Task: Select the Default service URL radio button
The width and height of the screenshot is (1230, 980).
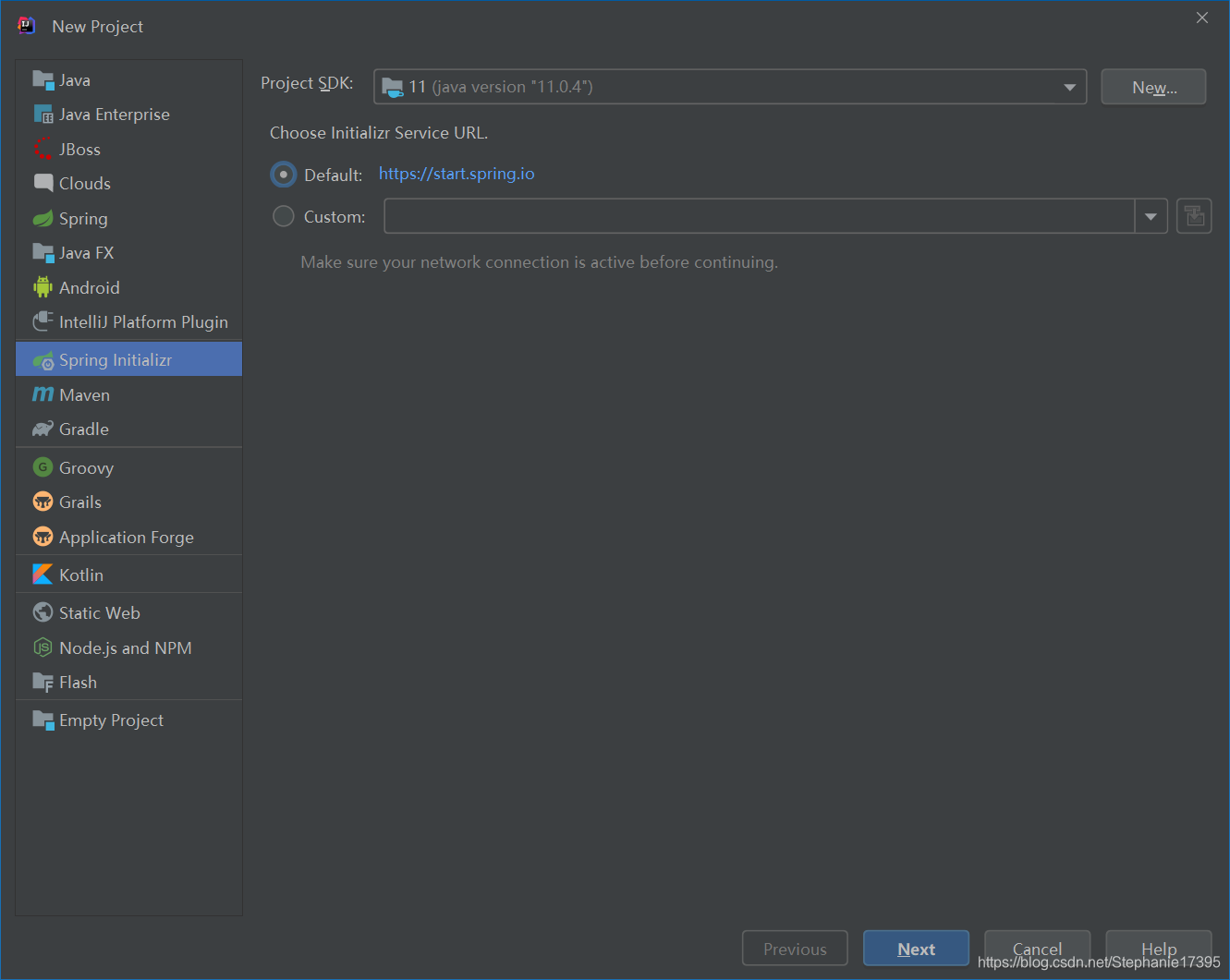Action: point(284,174)
